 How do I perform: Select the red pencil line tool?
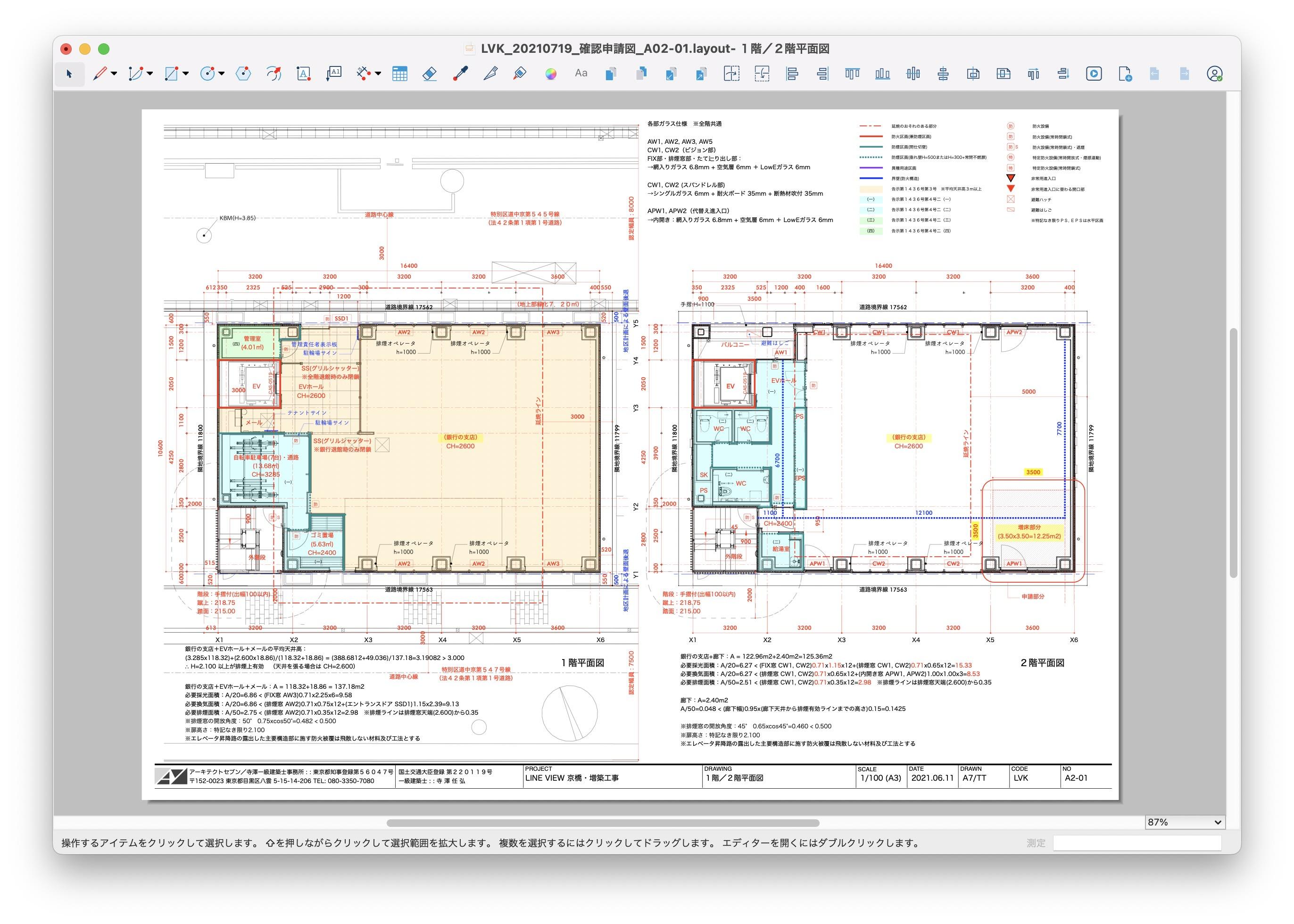[100, 74]
